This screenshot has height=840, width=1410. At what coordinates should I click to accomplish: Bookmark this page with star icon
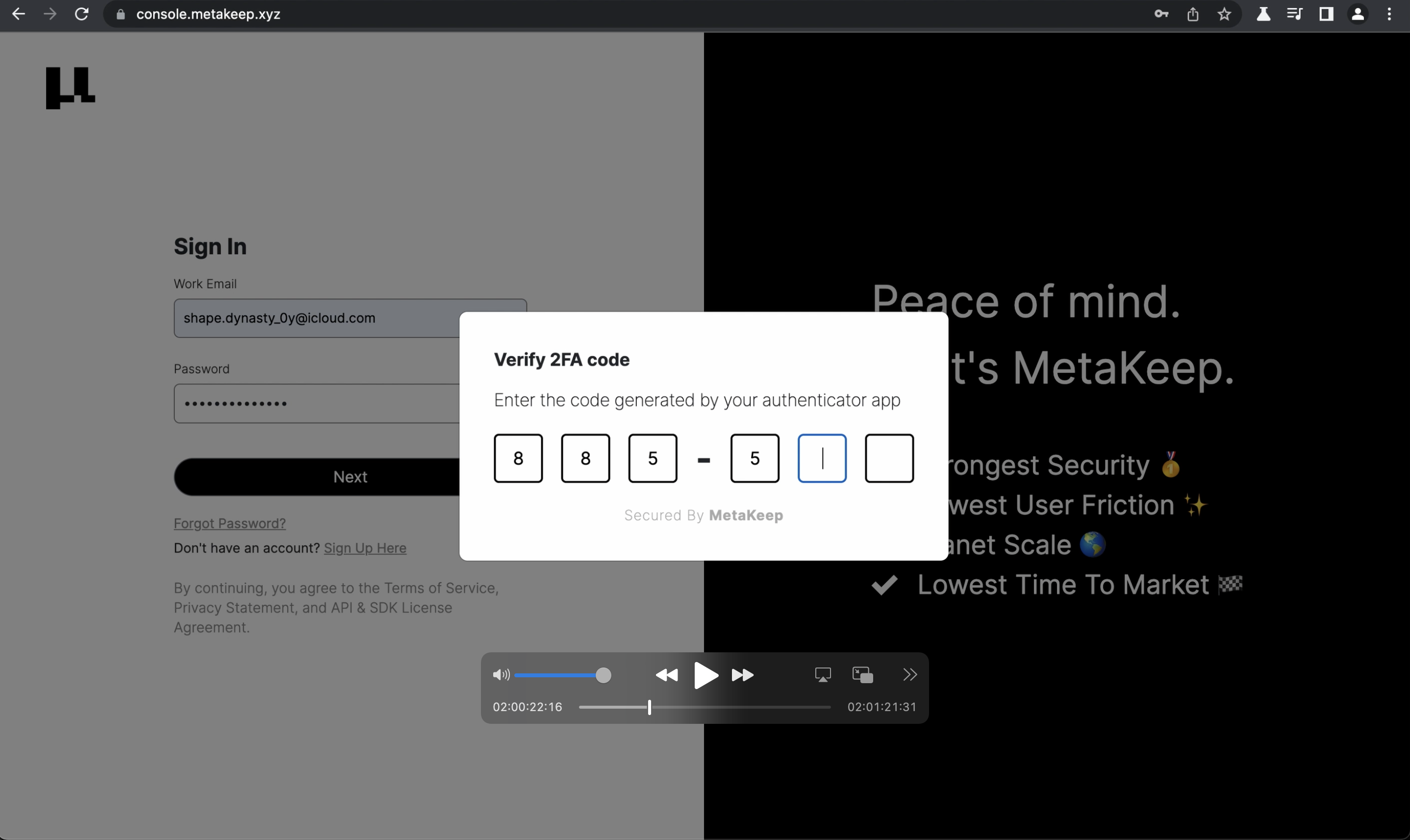coord(1224,14)
